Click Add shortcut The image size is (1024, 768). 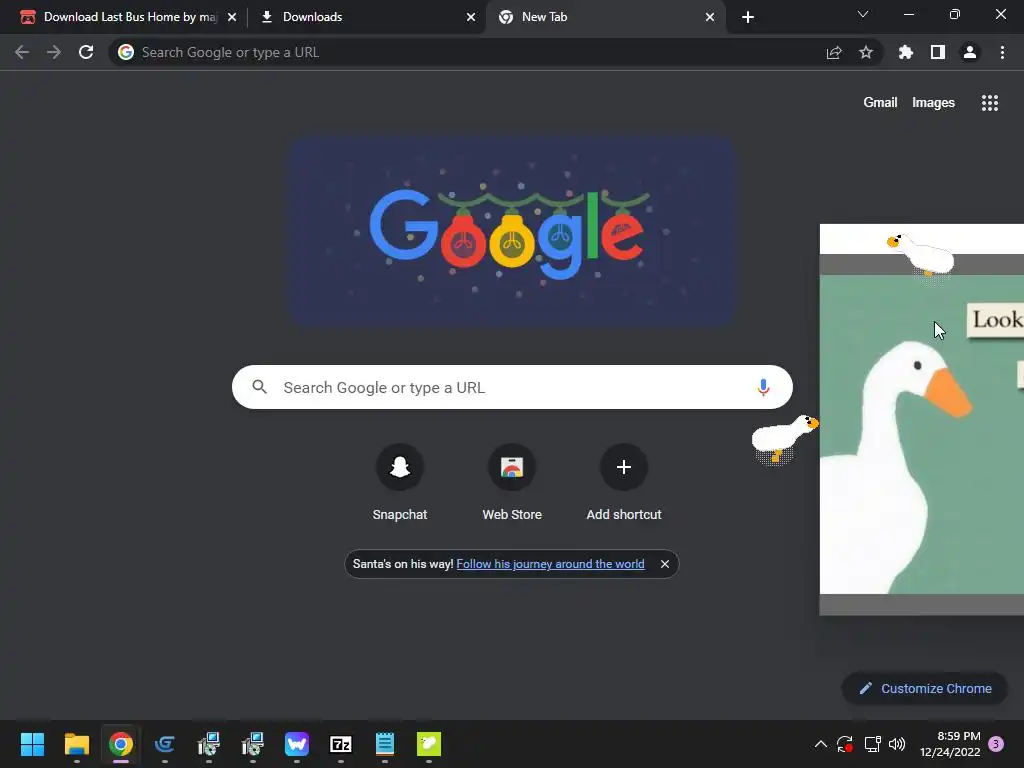pyautogui.click(x=624, y=482)
